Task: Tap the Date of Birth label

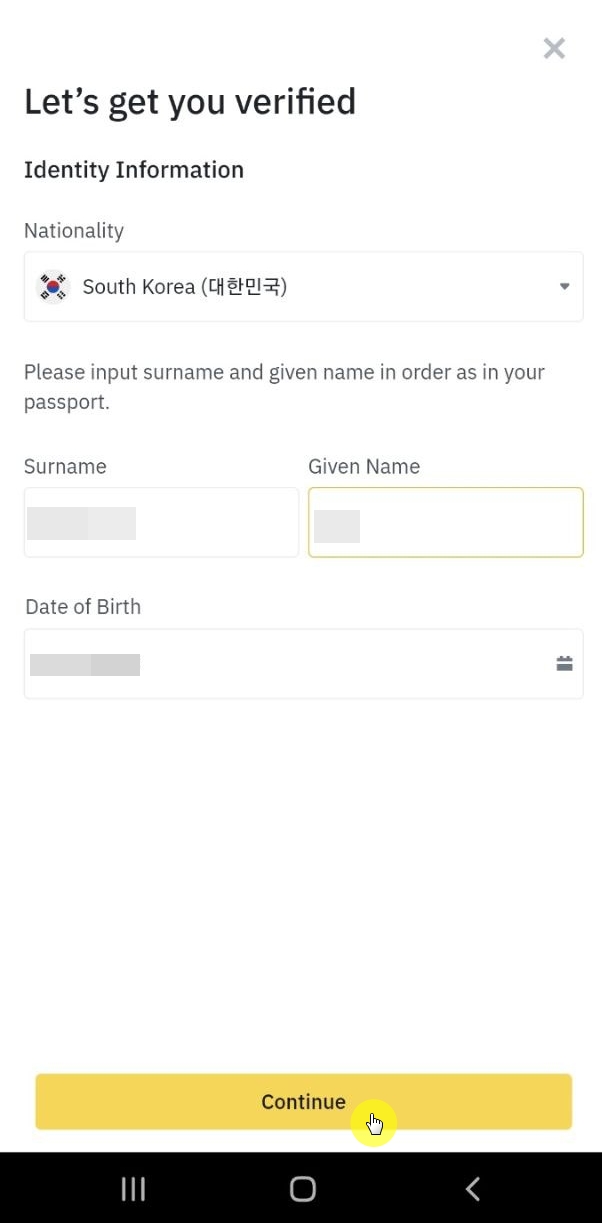Action: coord(82,607)
